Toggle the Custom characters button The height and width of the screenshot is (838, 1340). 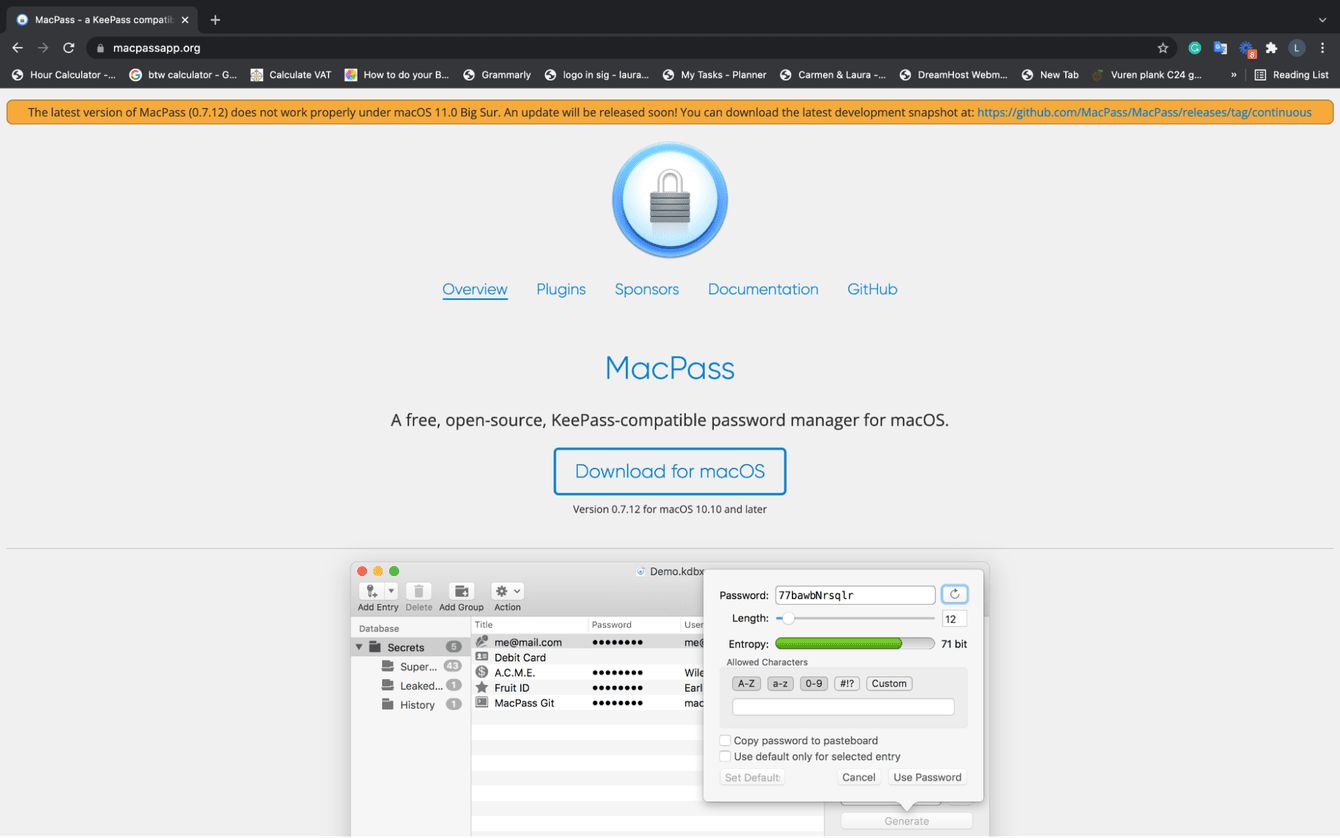pos(889,684)
